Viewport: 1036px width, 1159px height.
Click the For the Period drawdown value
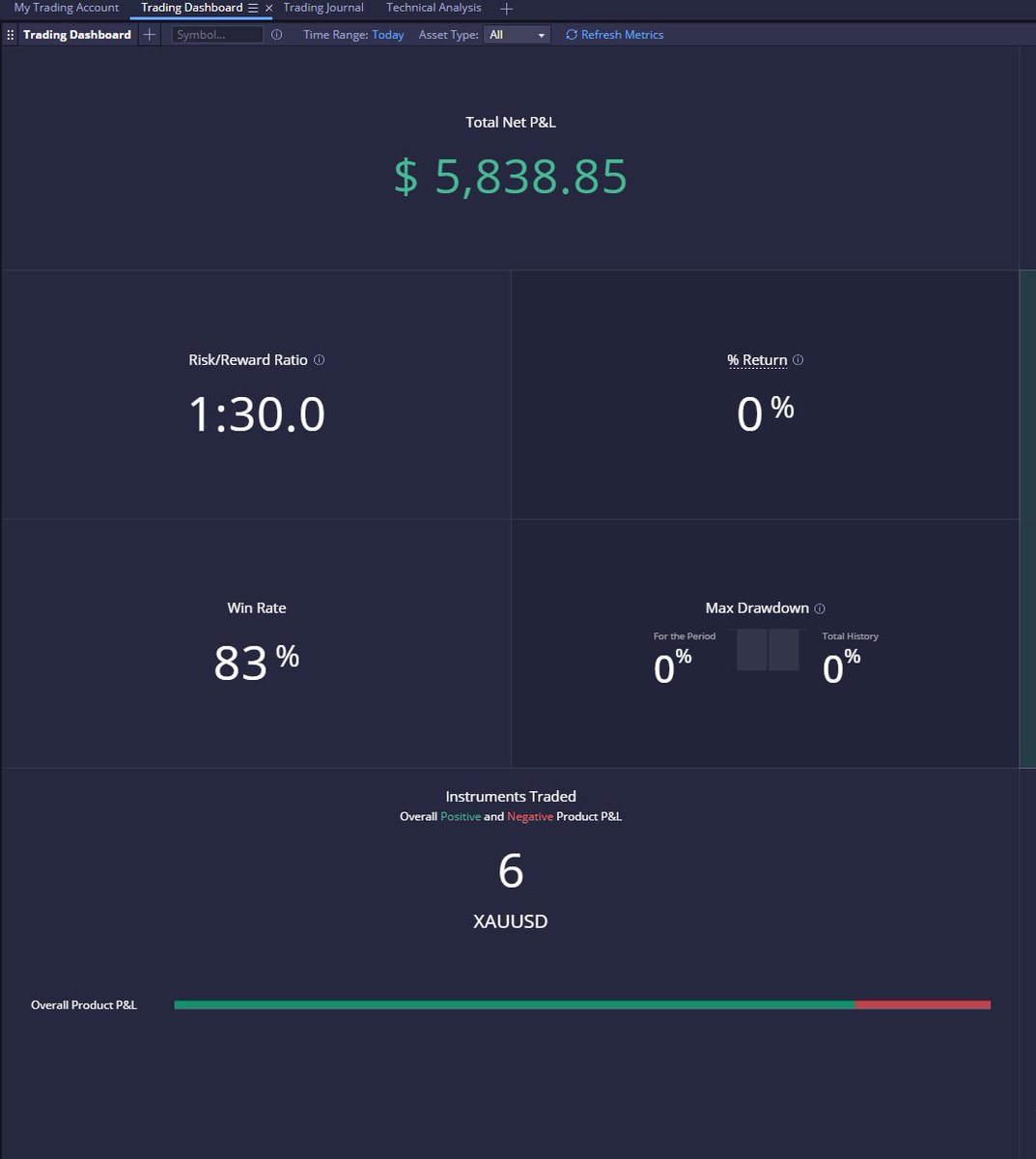tap(673, 666)
